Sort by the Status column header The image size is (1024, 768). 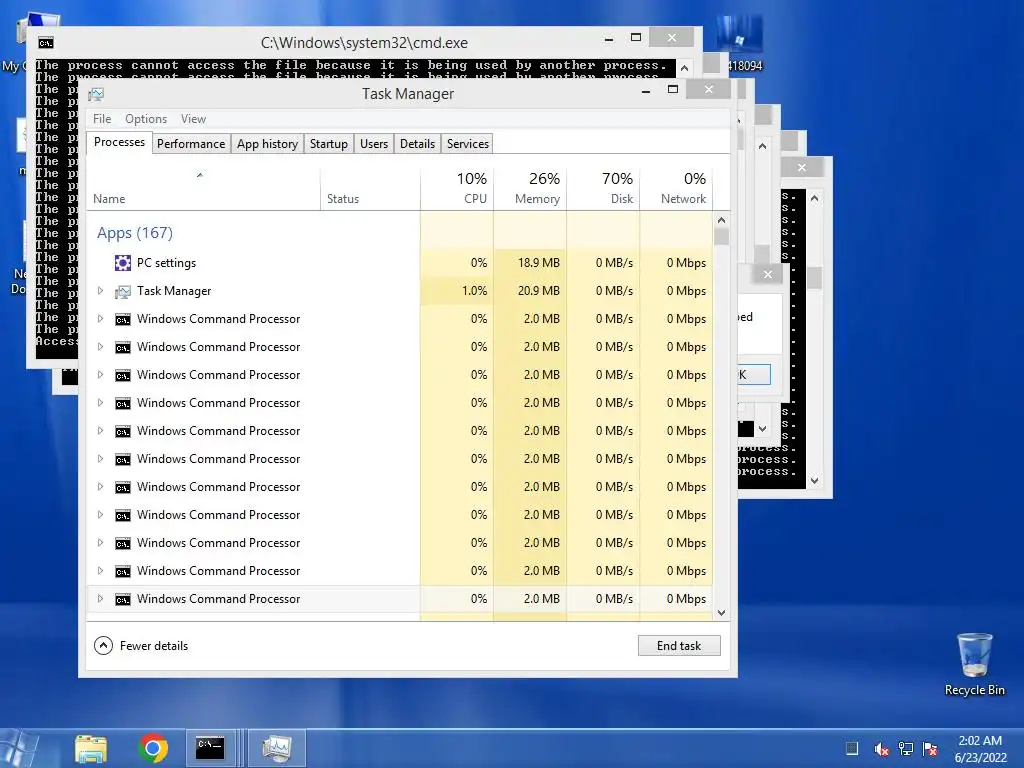point(370,189)
